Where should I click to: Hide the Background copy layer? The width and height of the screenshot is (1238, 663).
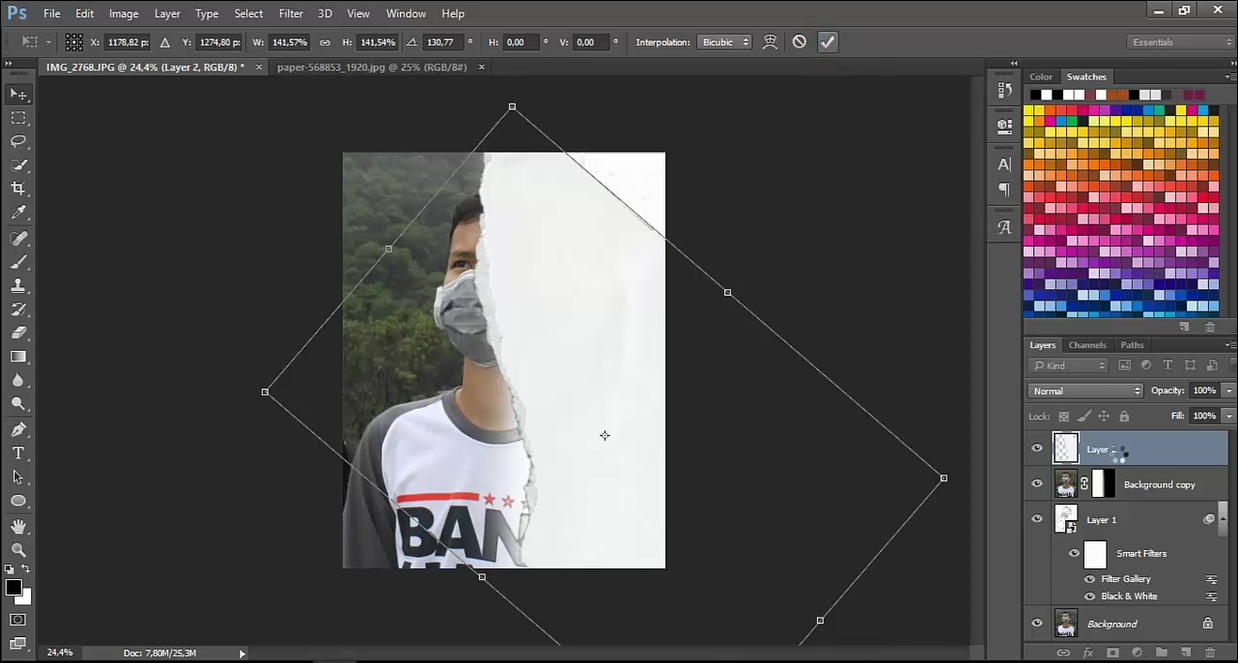pos(1037,484)
